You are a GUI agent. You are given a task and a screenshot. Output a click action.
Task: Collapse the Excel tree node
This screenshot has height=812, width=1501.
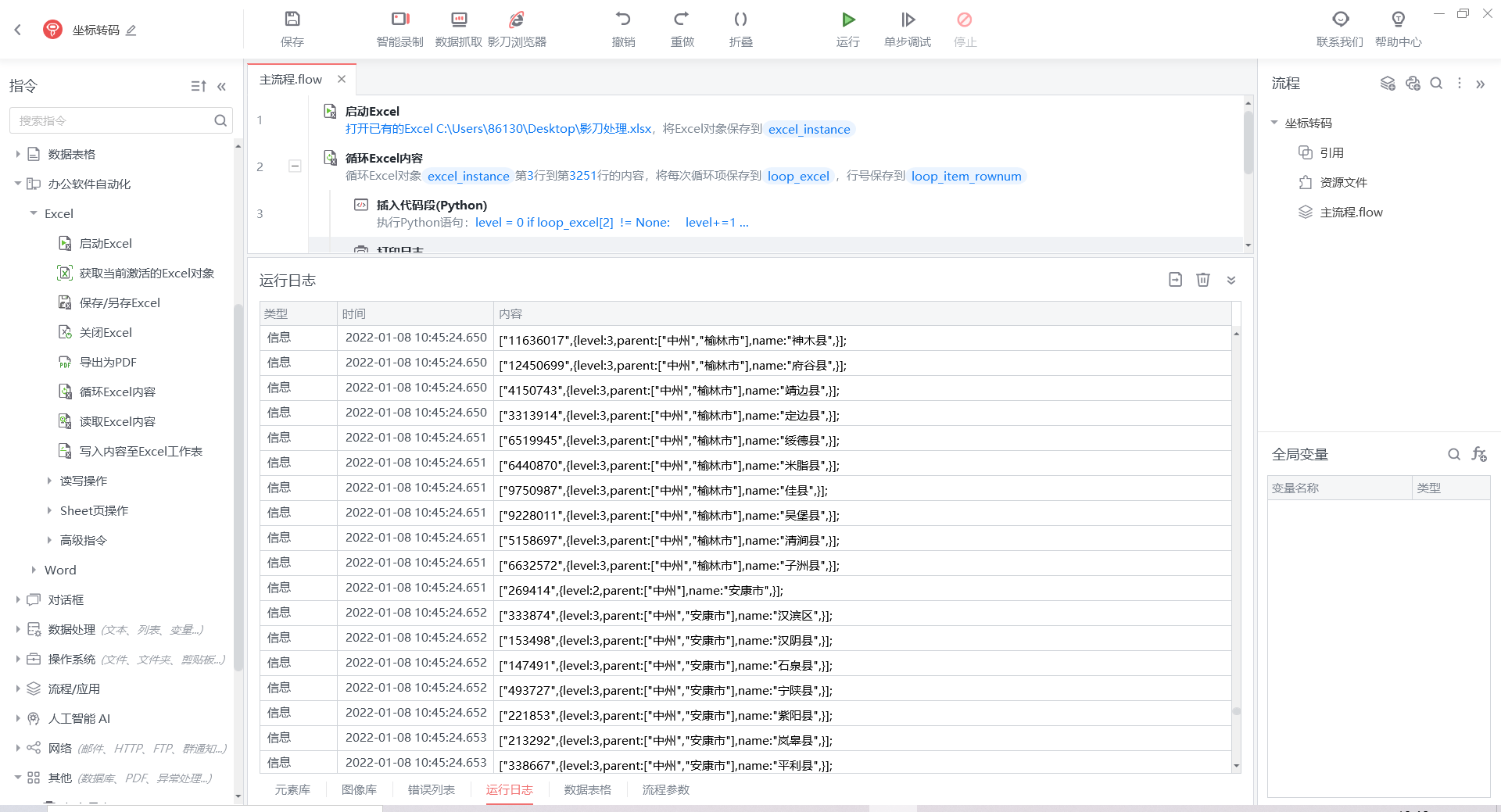34,213
